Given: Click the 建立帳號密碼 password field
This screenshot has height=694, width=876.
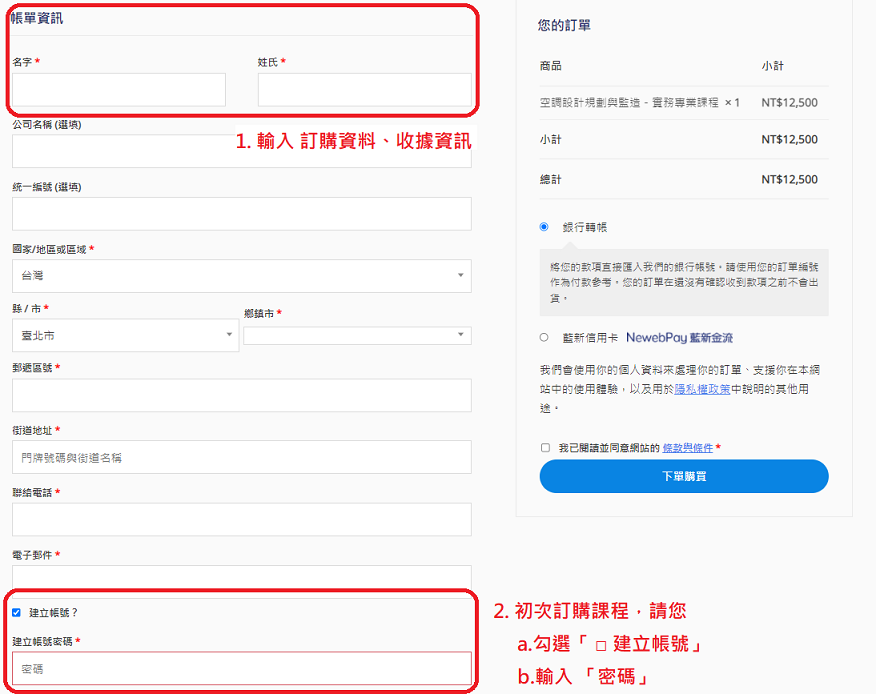Looking at the screenshot, I should [241, 668].
